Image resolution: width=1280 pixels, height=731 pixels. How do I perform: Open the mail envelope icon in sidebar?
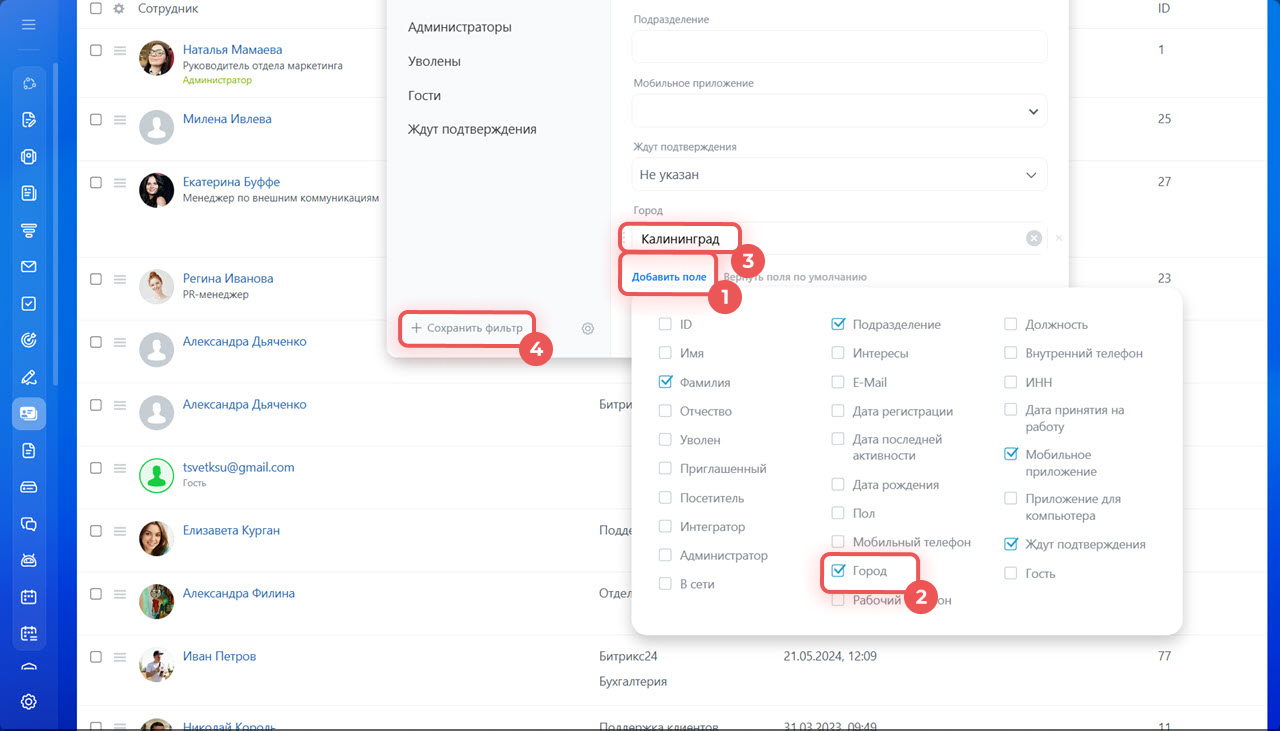(28, 267)
